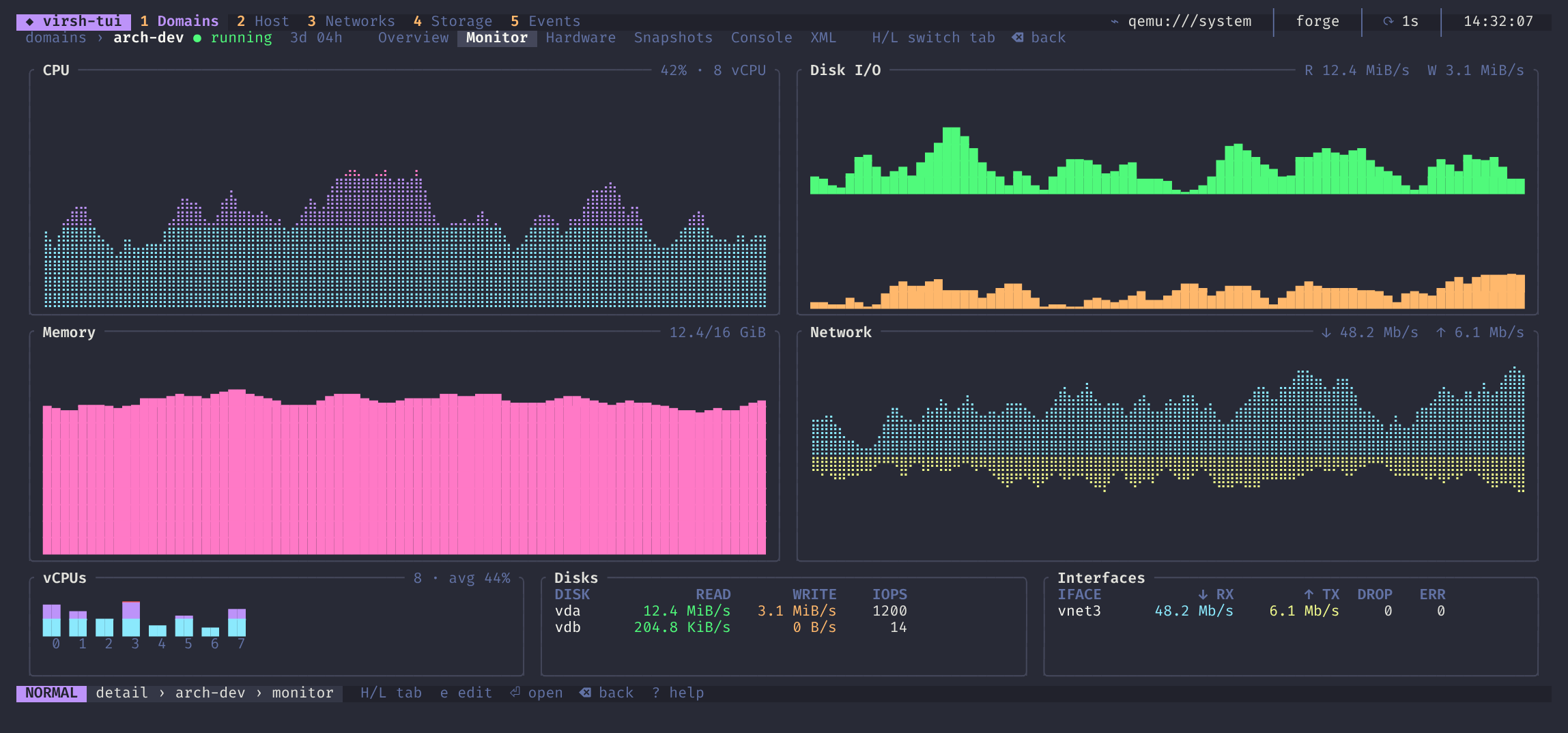This screenshot has height=733, width=1568.
Task: Open the XML sub-tab
Action: coord(823,38)
